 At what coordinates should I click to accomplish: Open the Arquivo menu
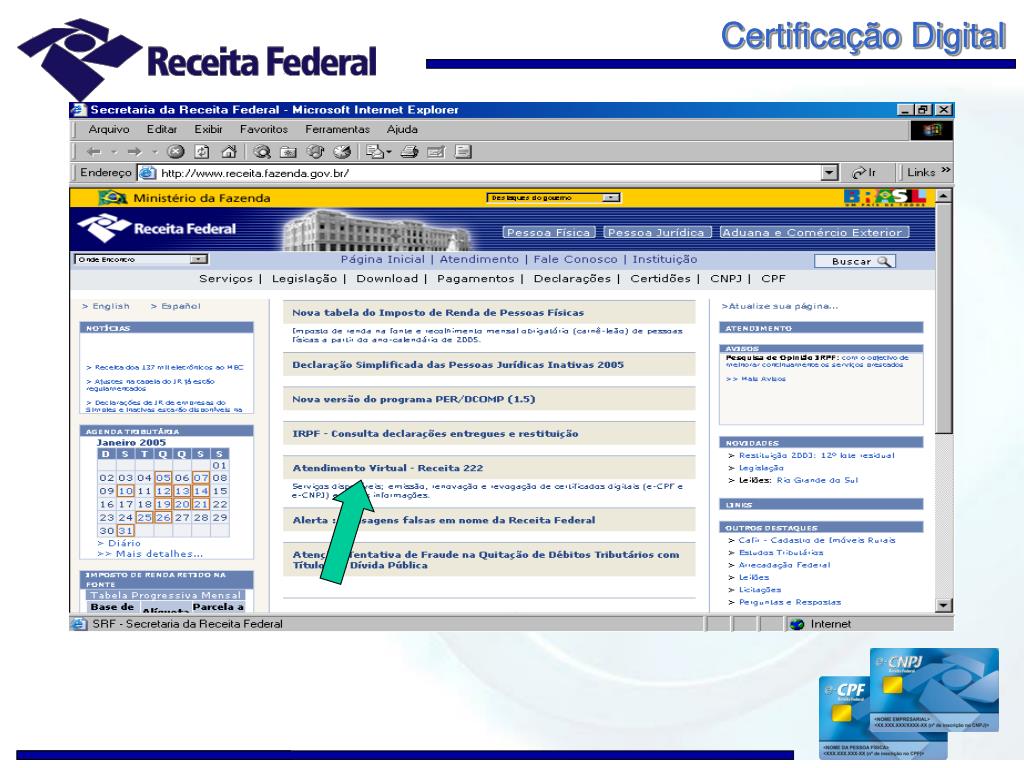pyautogui.click(x=109, y=129)
